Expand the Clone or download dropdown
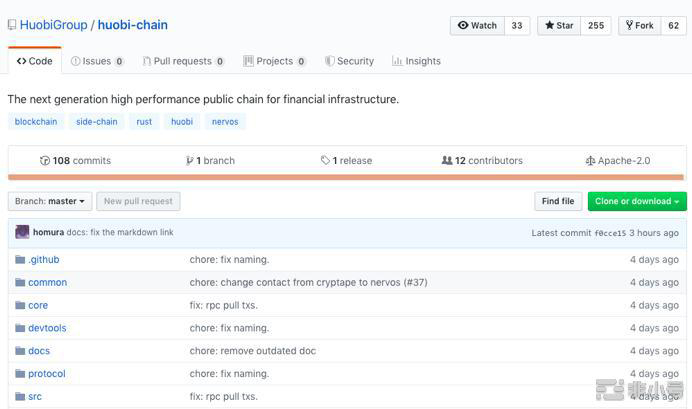The image size is (692, 409). pyautogui.click(x=637, y=201)
